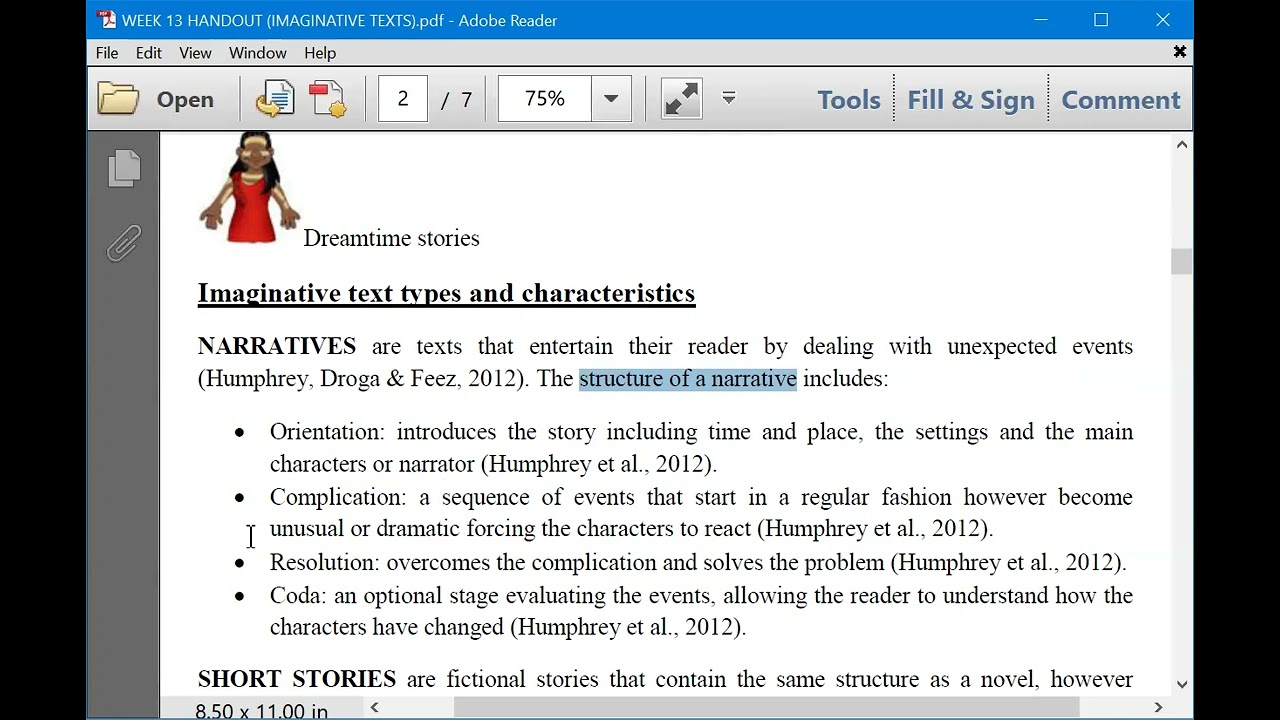
Task: Click the 'Resolution:' bullet text
Action: tap(324, 562)
